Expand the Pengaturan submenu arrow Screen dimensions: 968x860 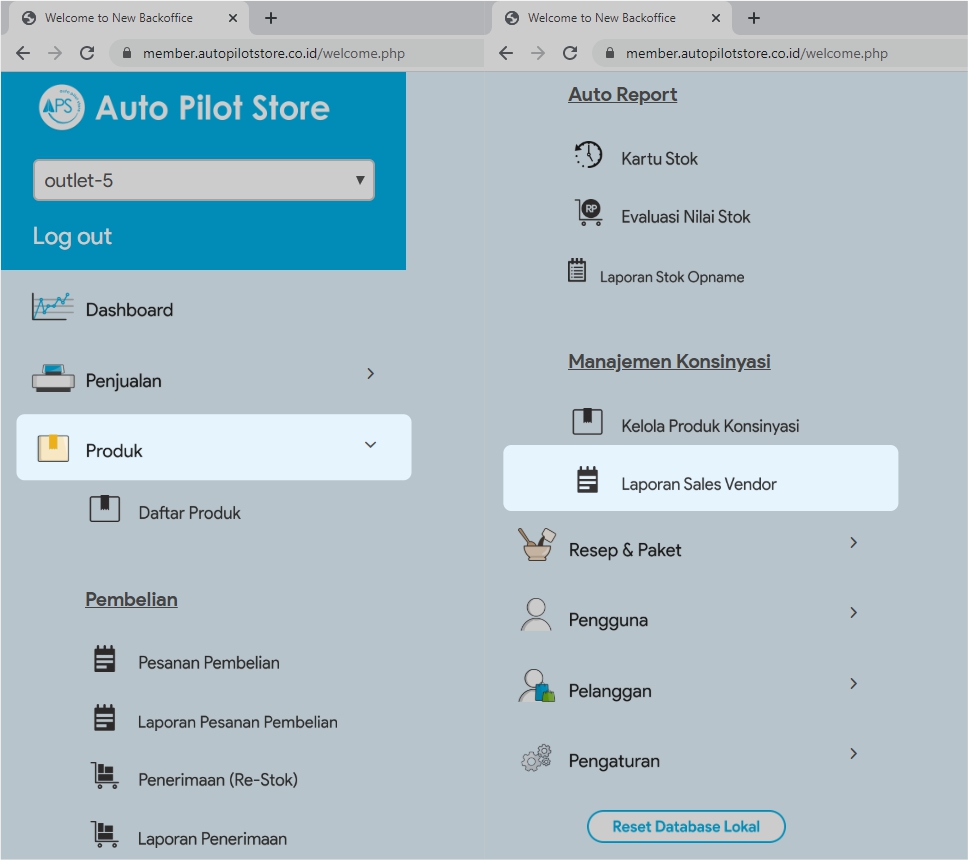pyautogui.click(x=853, y=753)
